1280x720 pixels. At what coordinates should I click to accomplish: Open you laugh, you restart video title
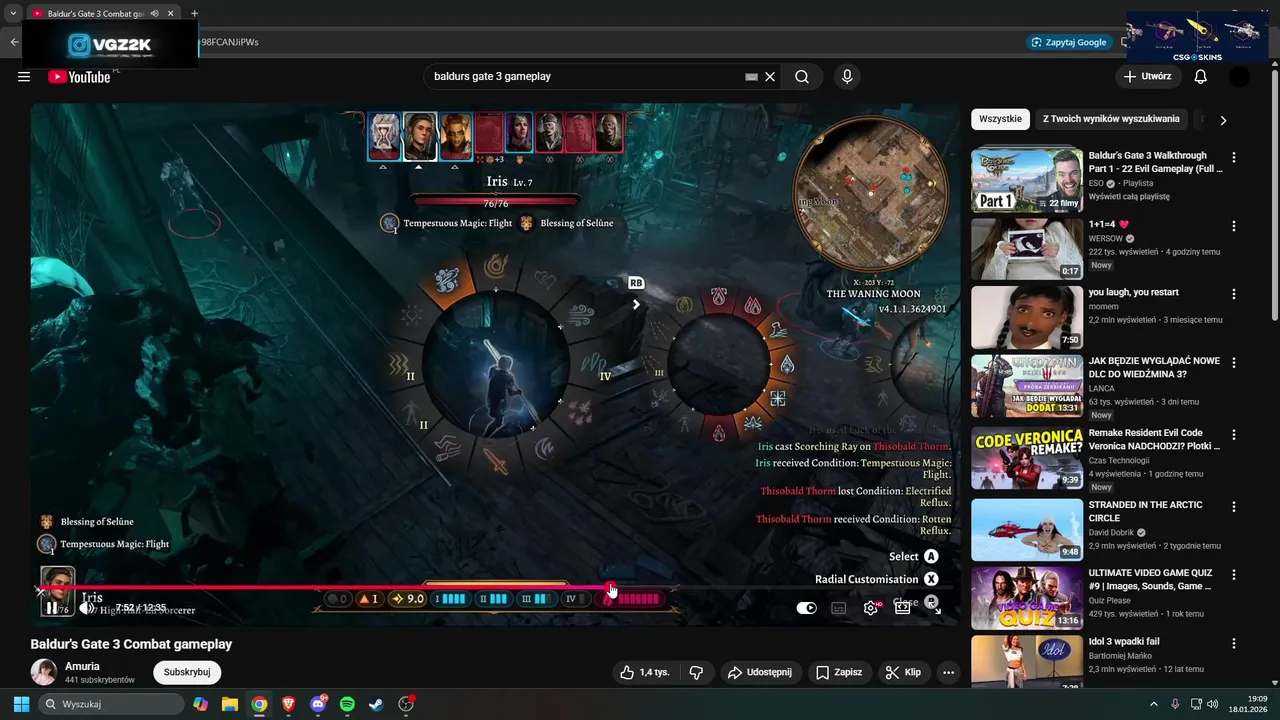pyautogui.click(x=1133, y=292)
